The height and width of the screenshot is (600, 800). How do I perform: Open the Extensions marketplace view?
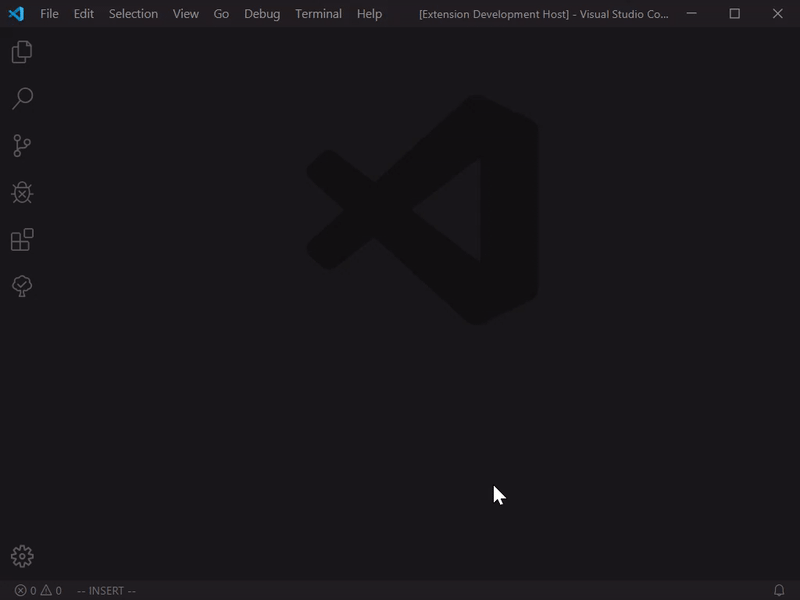pyautogui.click(x=23, y=239)
